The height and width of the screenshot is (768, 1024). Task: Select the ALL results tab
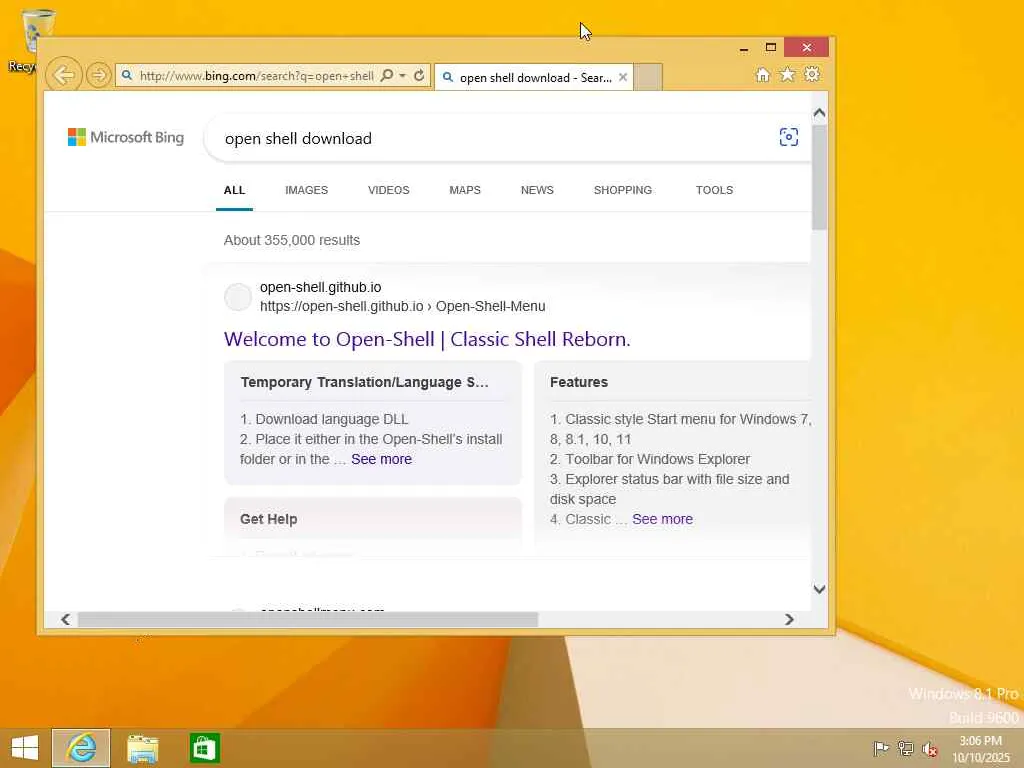[x=234, y=190]
